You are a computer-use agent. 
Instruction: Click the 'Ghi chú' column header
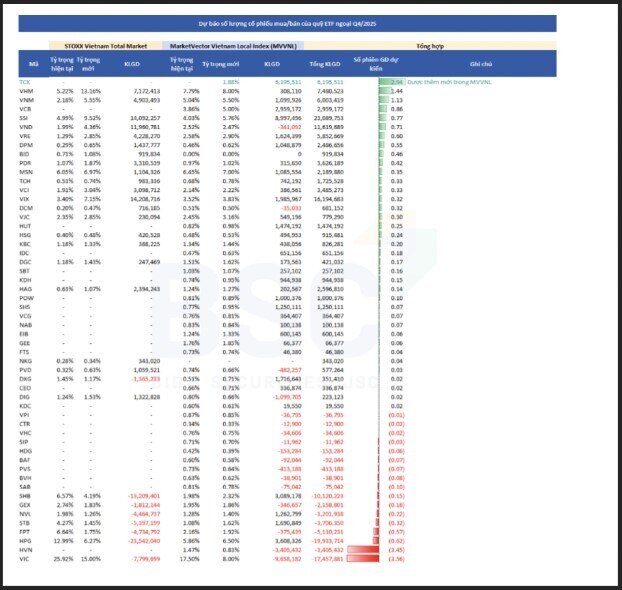click(481, 64)
